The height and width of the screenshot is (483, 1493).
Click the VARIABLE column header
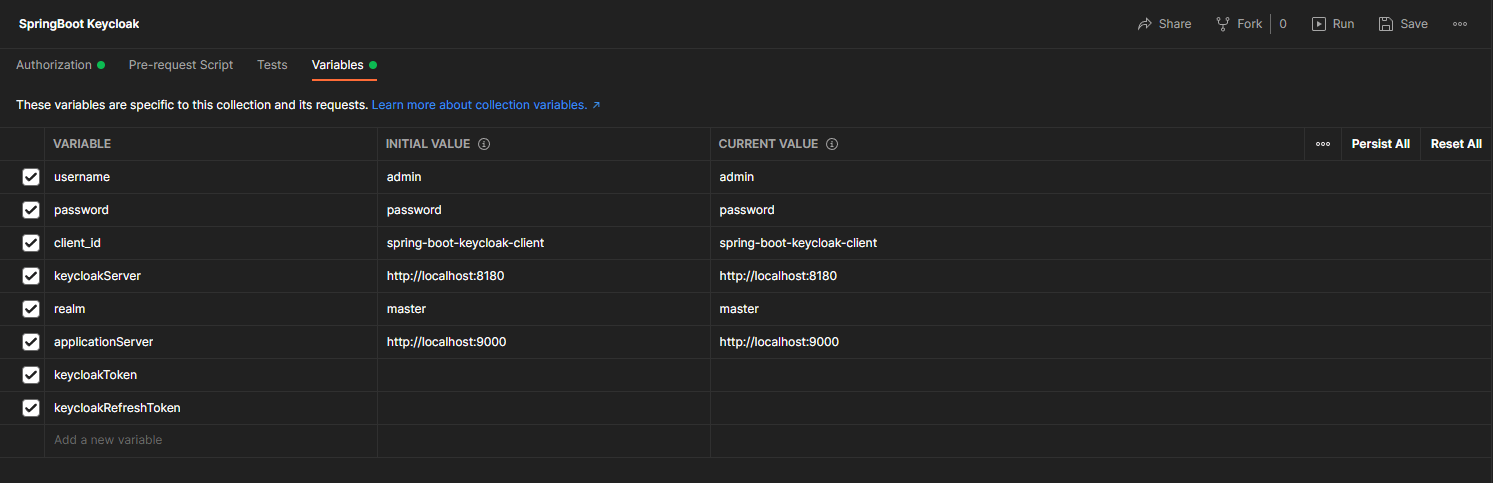[x=82, y=144]
